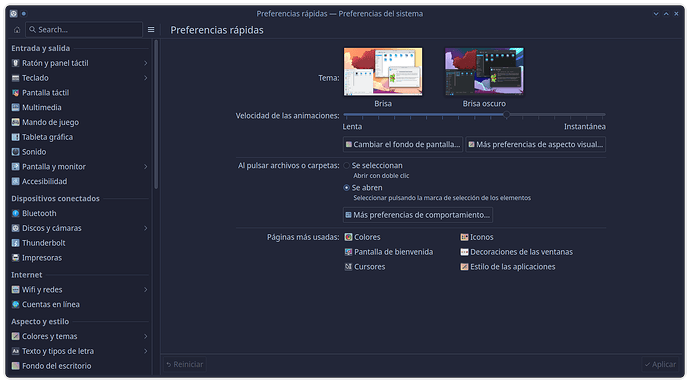The height and width of the screenshot is (383, 690).
Task: Click the home icon beside the search box
Action: (17, 30)
